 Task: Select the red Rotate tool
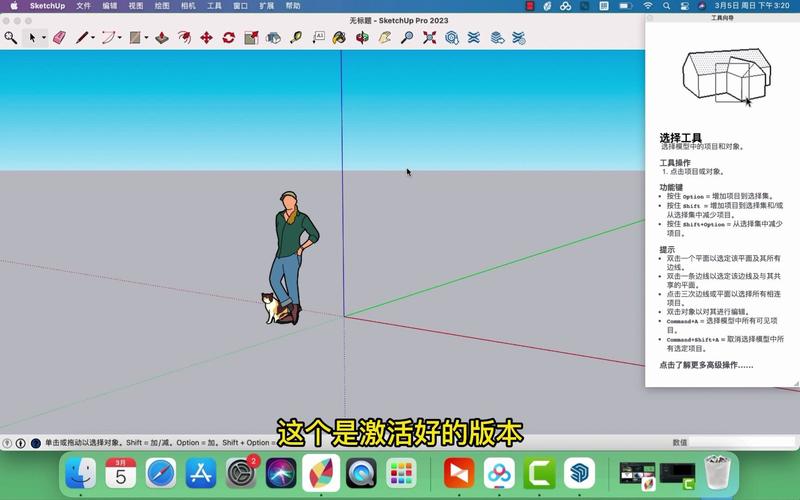pos(229,38)
